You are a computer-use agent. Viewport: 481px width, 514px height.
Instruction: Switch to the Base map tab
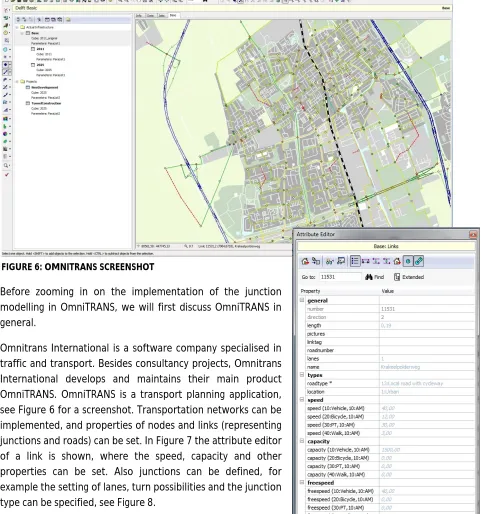pos(173,15)
